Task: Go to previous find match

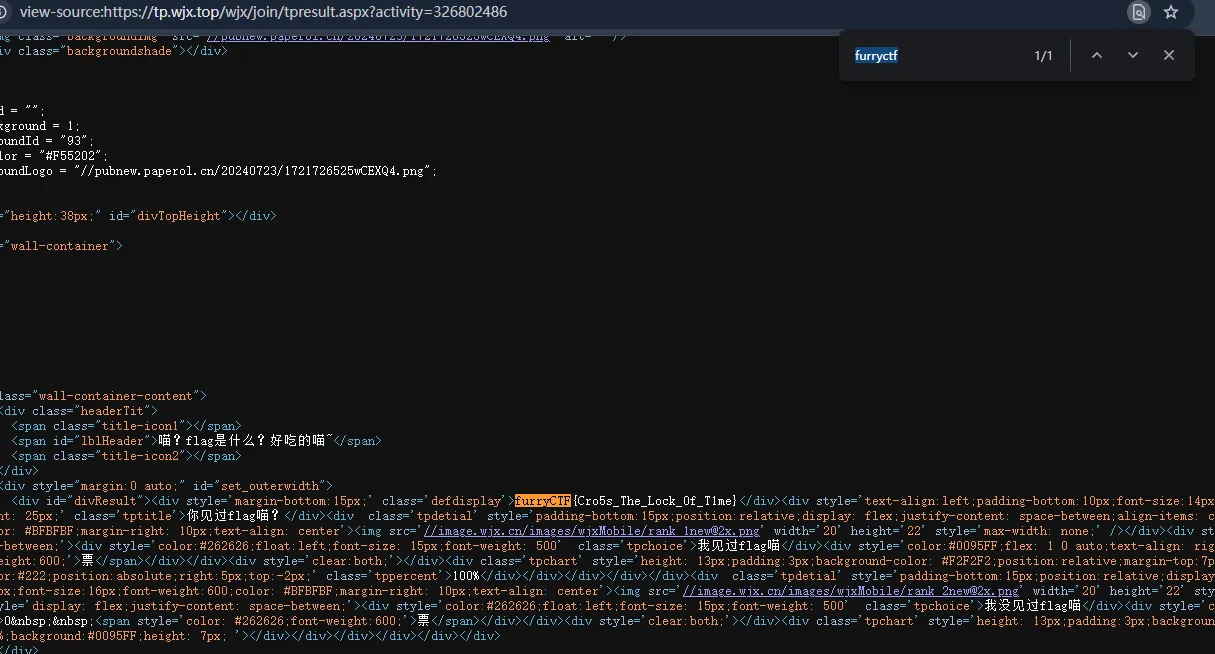Action: pos(1097,55)
